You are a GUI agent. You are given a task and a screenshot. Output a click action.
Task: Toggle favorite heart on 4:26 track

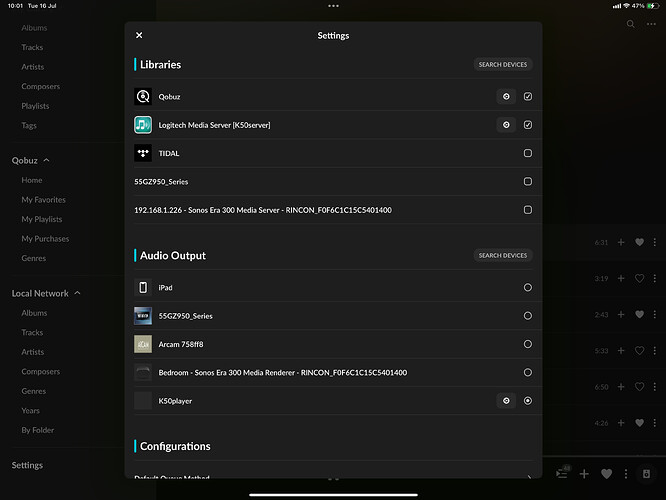[x=639, y=423]
